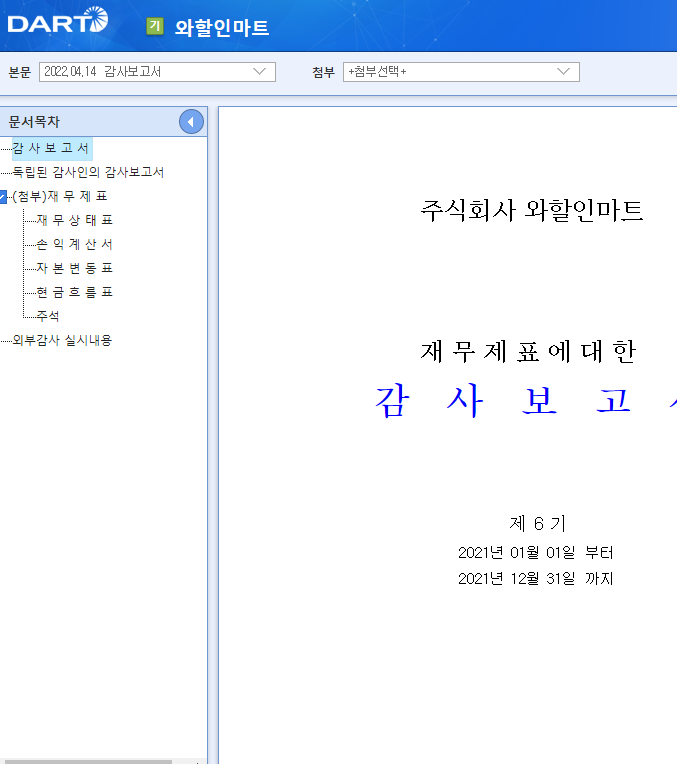The image size is (677, 764).
Task: Click the DART logo
Action: (58, 20)
